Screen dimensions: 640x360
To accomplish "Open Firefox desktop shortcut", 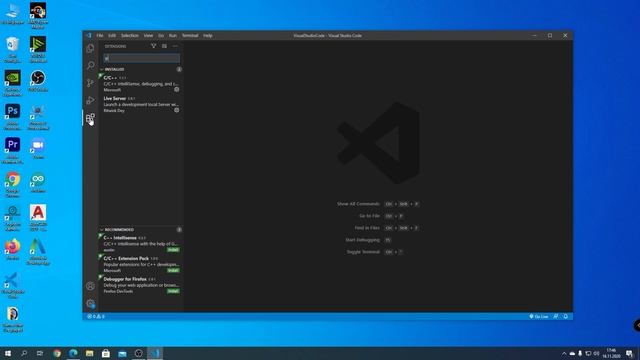I will (x=13, y=249).
